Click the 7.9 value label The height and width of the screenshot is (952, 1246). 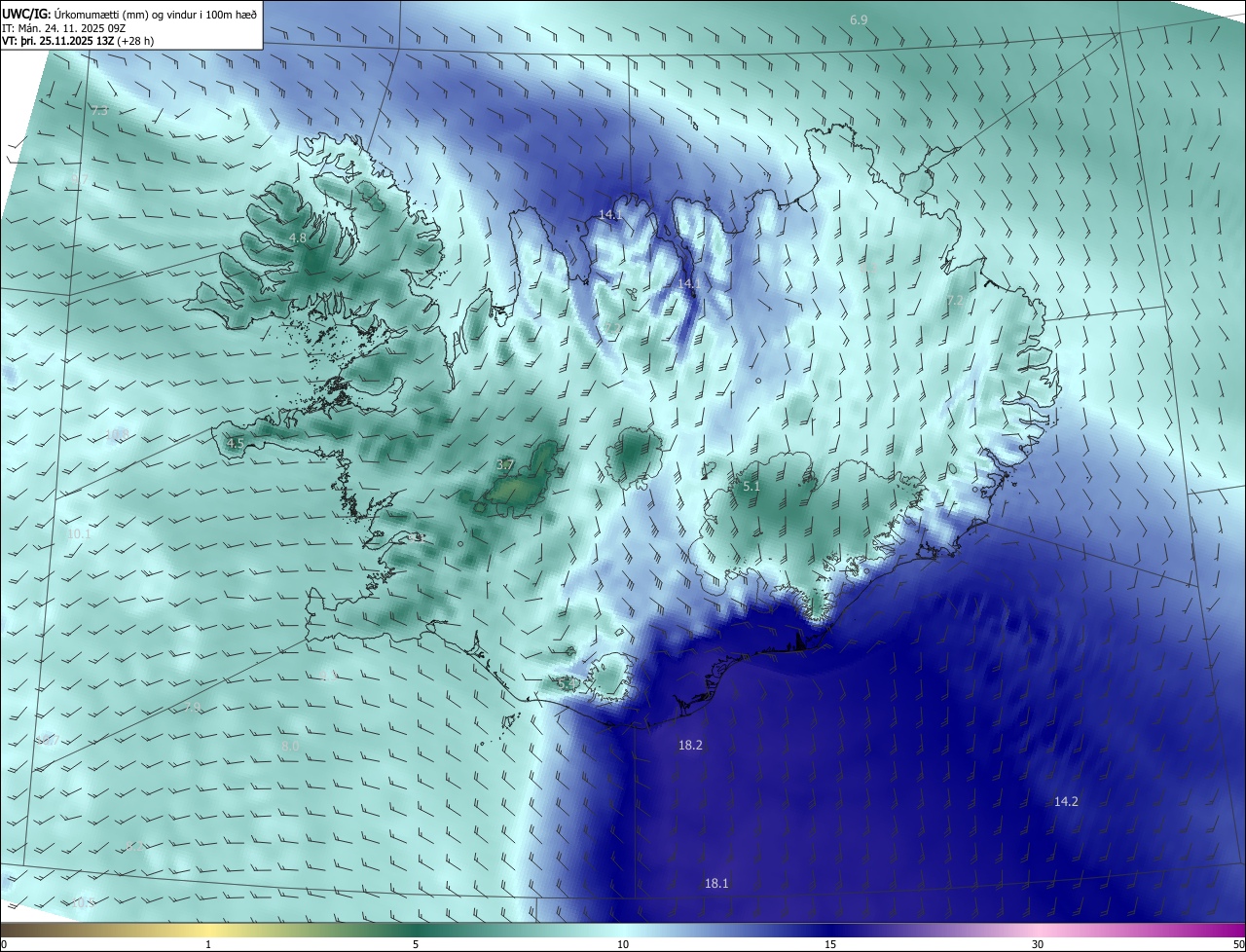point(193,708)
